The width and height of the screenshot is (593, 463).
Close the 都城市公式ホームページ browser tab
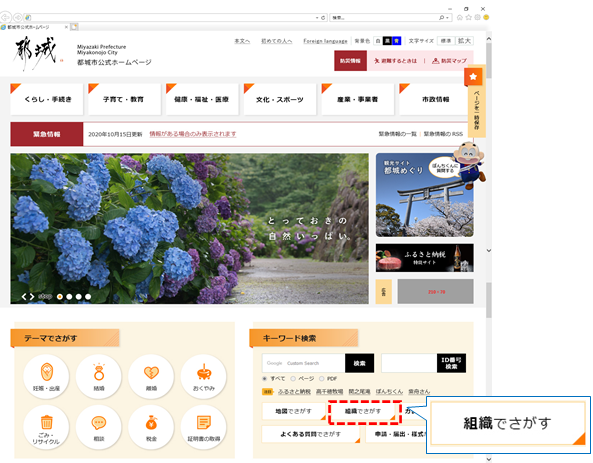pyautogui.click(x=66, y=27)
